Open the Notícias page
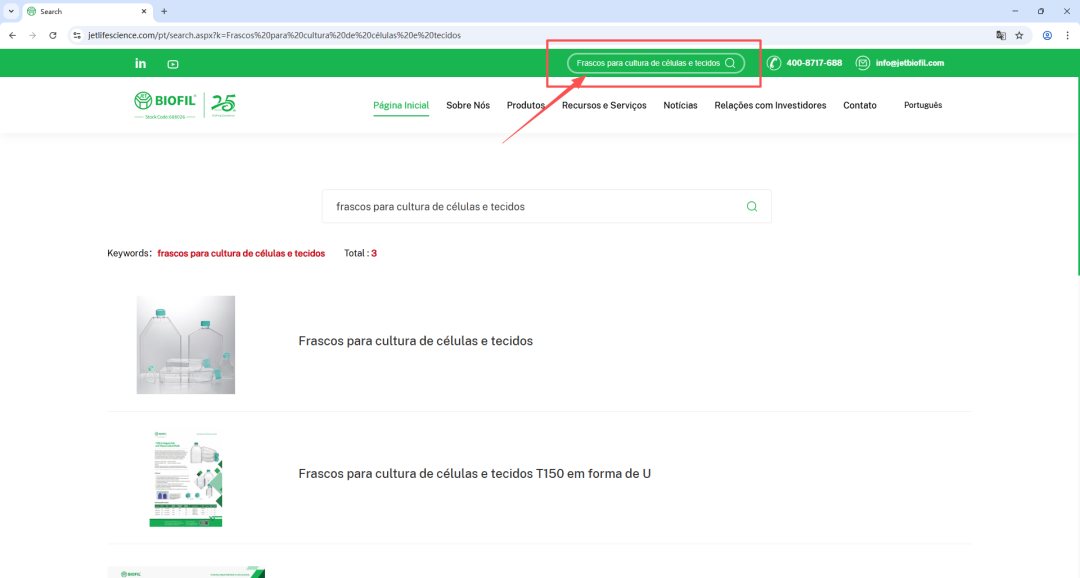Viewport: 1080px width, 578px height. coord(681,105)
